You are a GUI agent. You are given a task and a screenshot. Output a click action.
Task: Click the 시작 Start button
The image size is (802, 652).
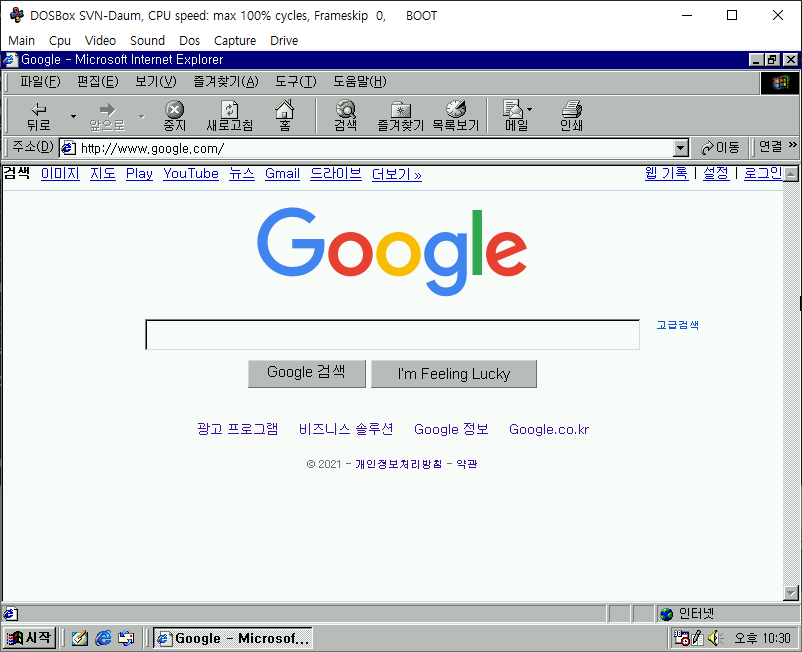click(x=30, y=638)
